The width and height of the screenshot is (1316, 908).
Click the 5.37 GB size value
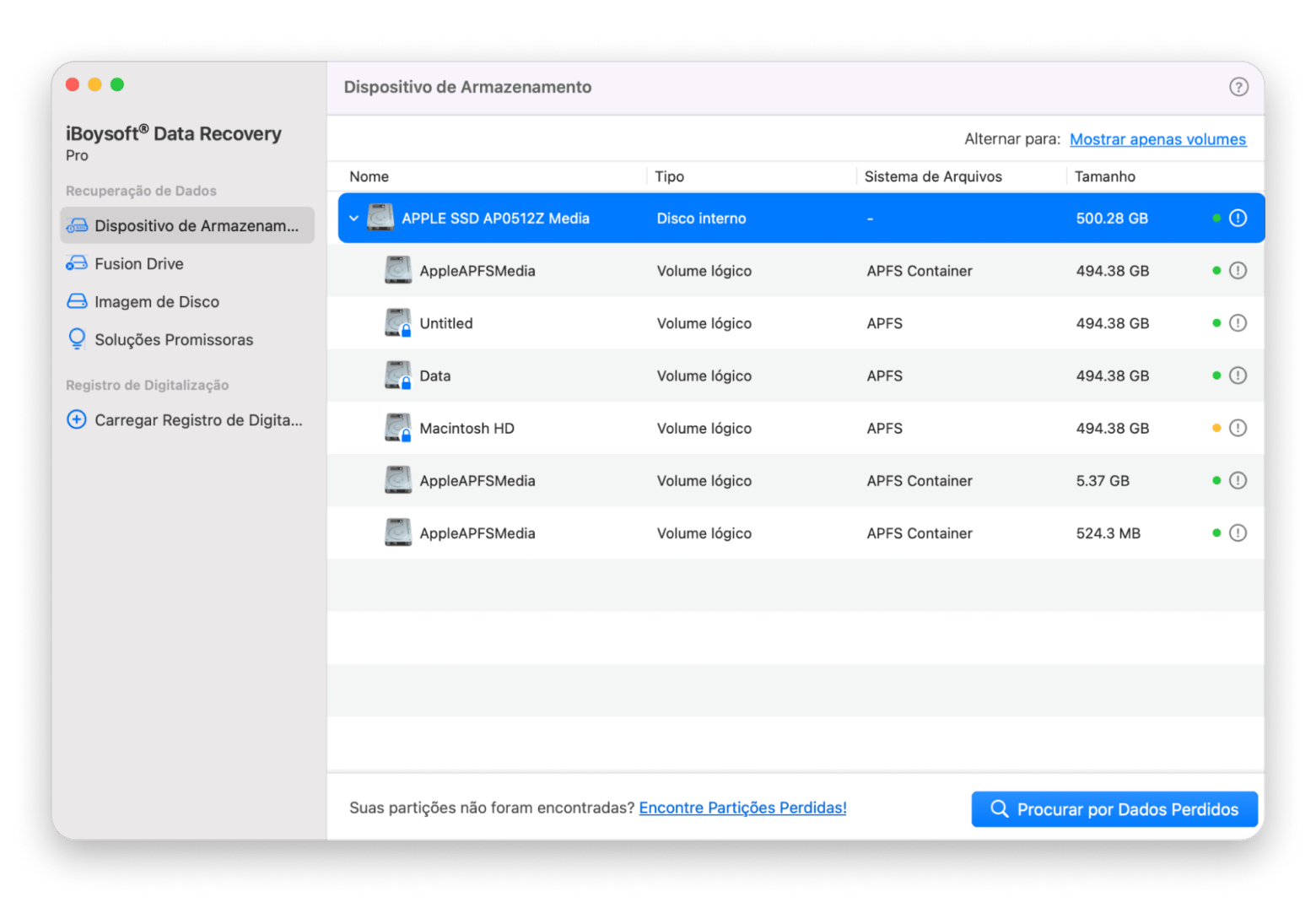click(x=1103, y=481)
